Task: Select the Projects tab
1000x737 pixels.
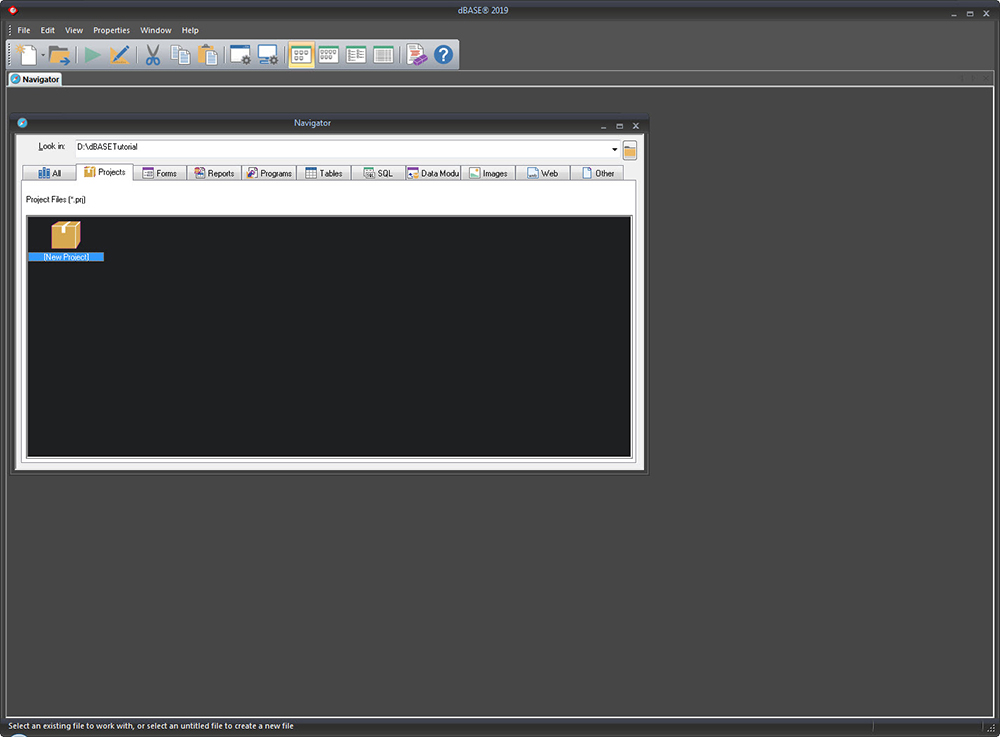Action: tap(105, 172)
